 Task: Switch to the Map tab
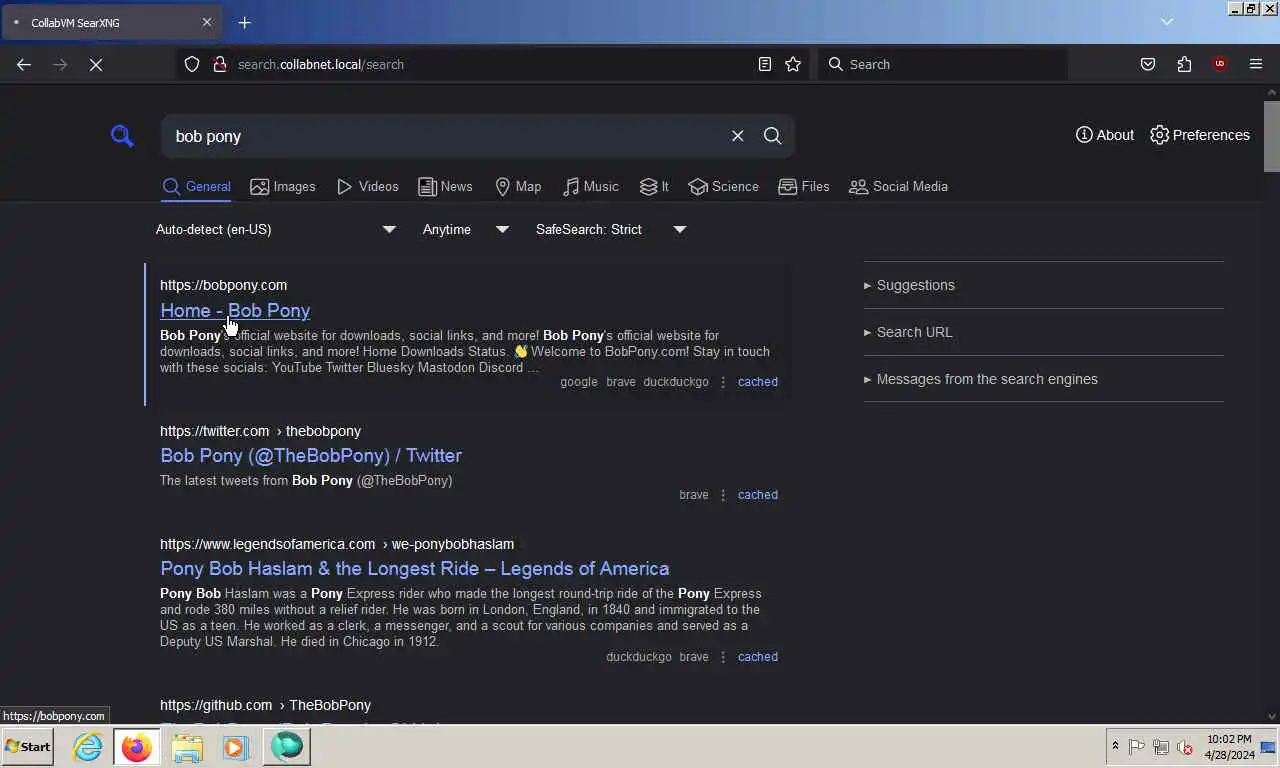coord(518,187)
